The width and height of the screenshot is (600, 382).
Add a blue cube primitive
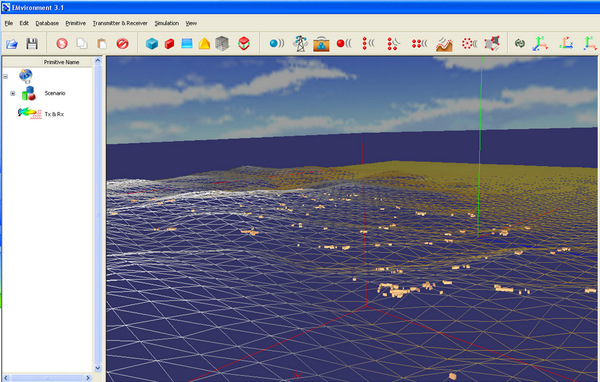click(x=152, y=44)
